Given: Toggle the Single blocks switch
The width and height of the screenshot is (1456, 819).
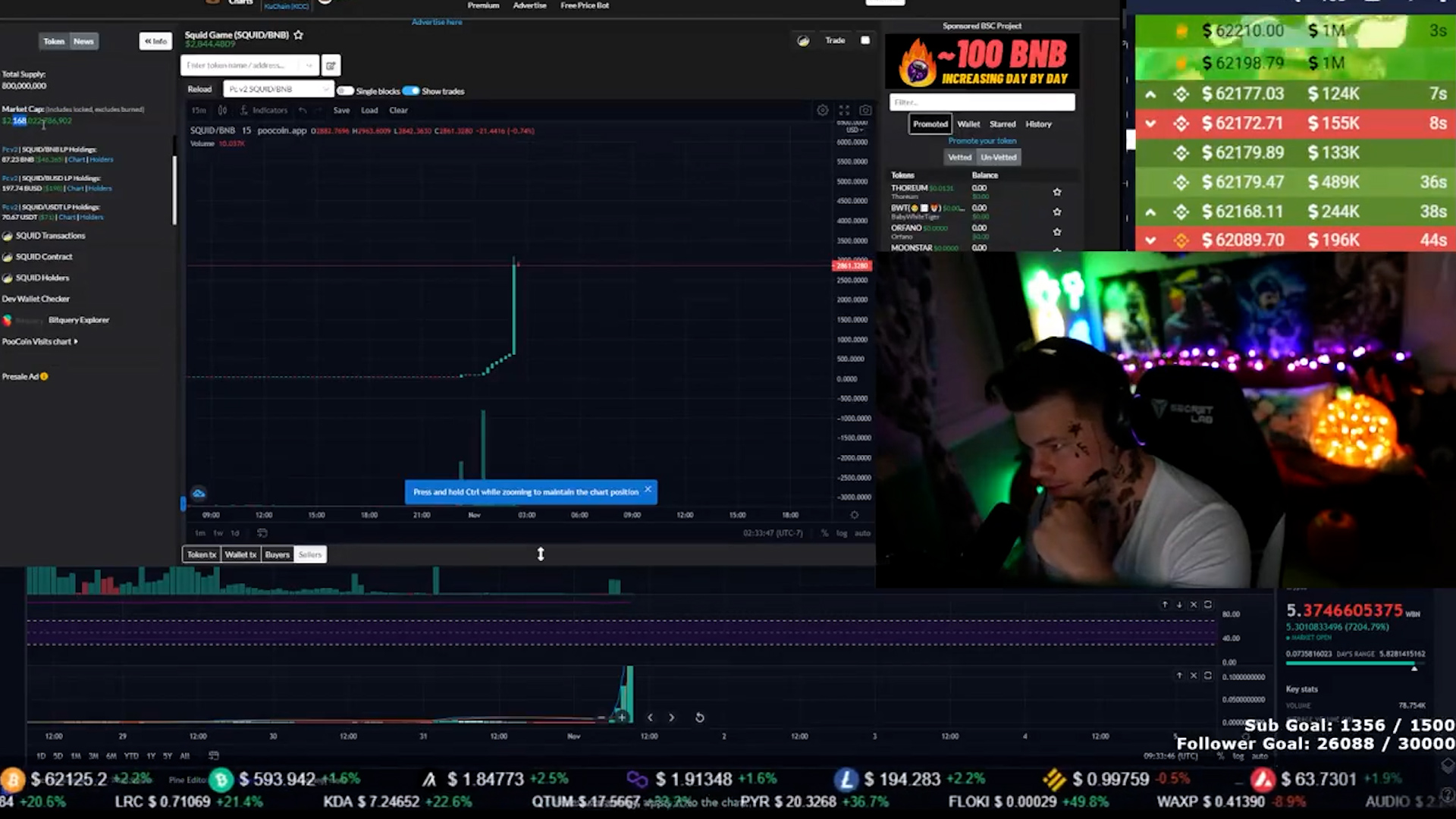Looking at the screenshot, I should pyautogui.click(x=345, y=91).
